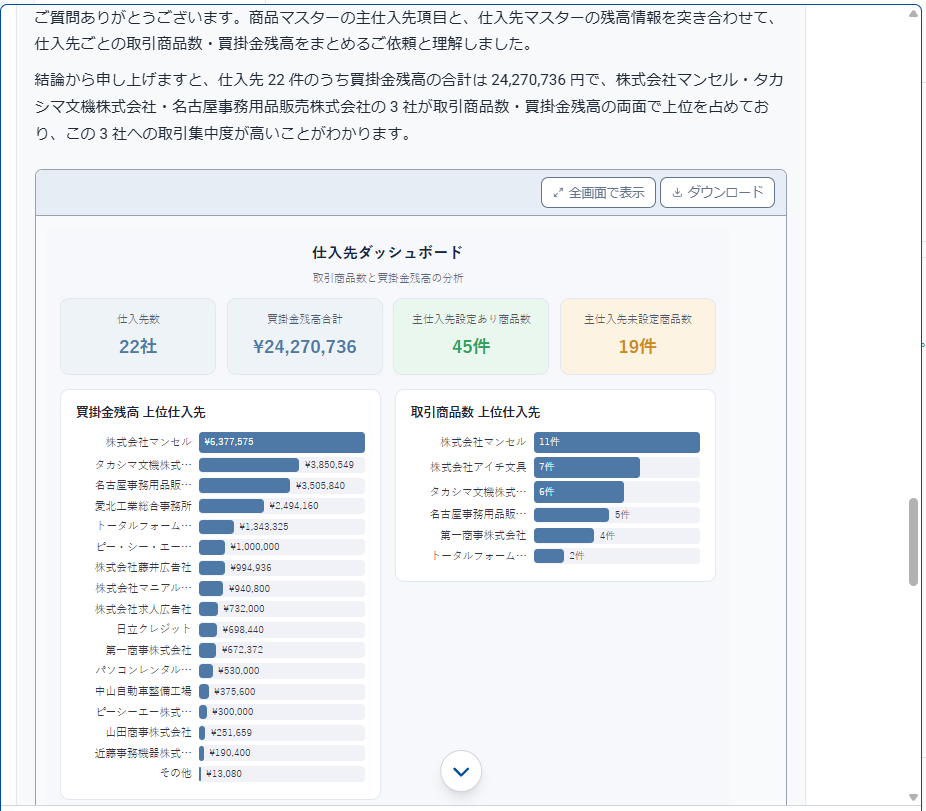Select the 買掛金残高合計 ¥24,270,736 card
Image resolution: width=926 pixels, height=811 pixels.
pyautogui.click(x=305, y=336)
